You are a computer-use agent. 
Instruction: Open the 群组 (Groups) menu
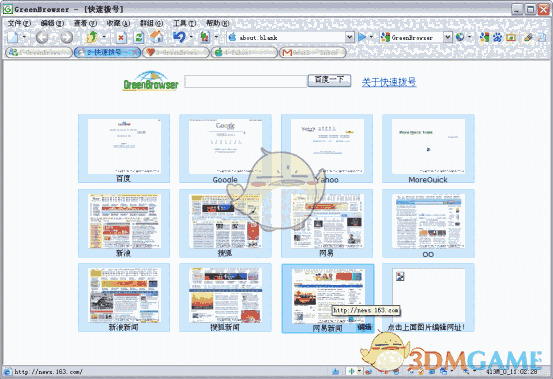(151, 23)
